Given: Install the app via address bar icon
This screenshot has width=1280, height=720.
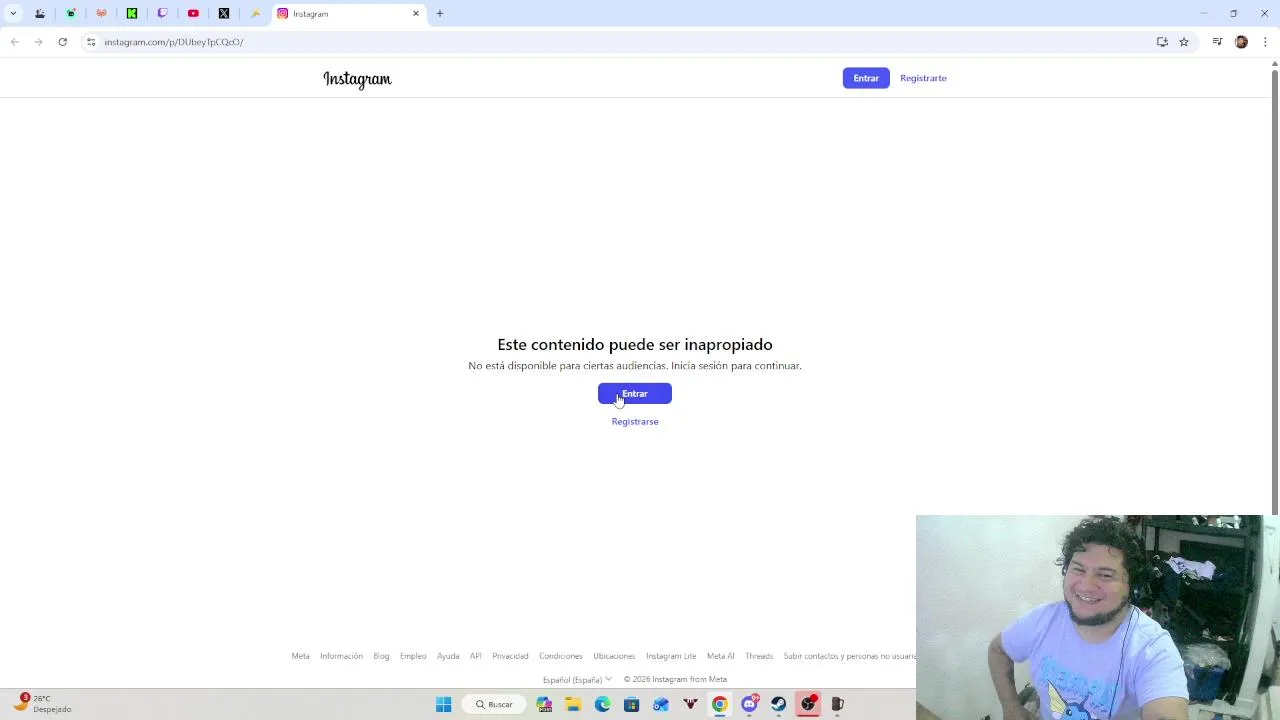Looking at the screenshot, I should pyautogui.click(x=1162, y=42).
